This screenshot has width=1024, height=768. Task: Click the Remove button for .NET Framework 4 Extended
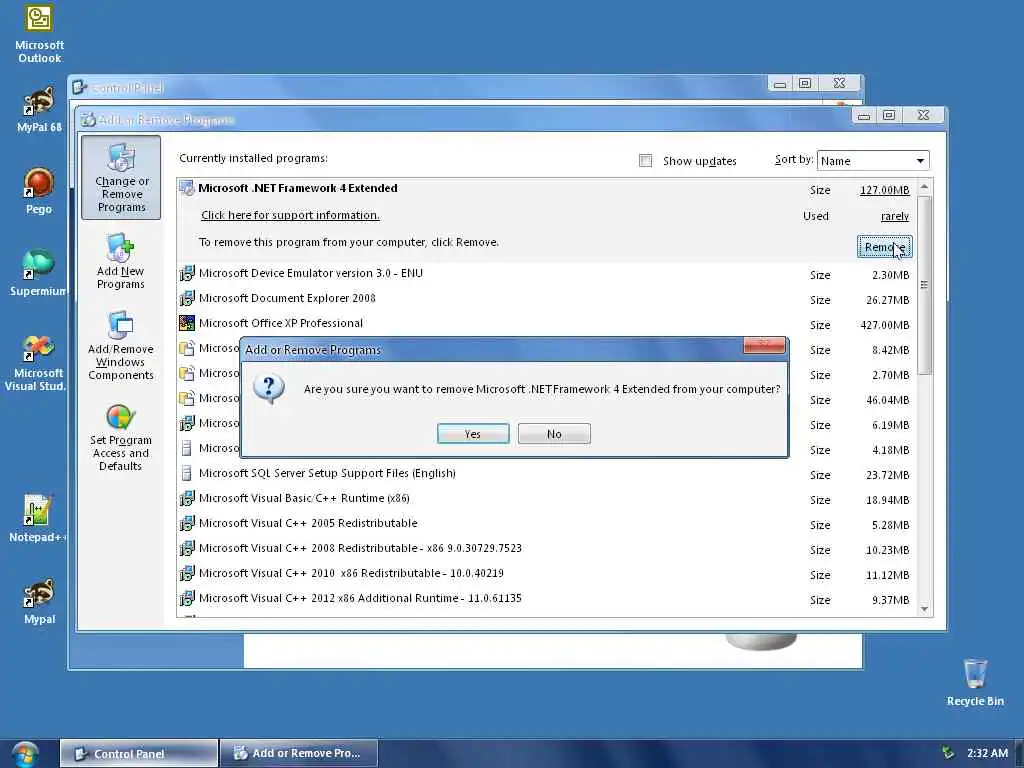(x=884, y=247)
